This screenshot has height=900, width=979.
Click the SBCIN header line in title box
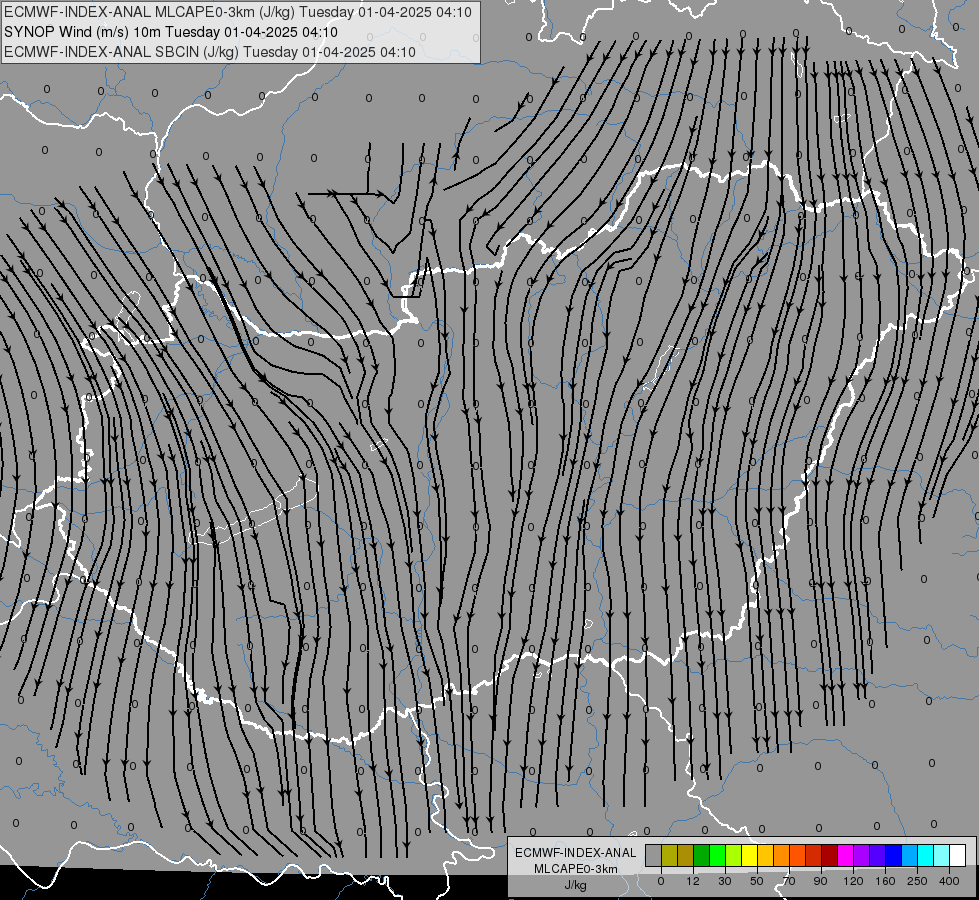[210, 52]
